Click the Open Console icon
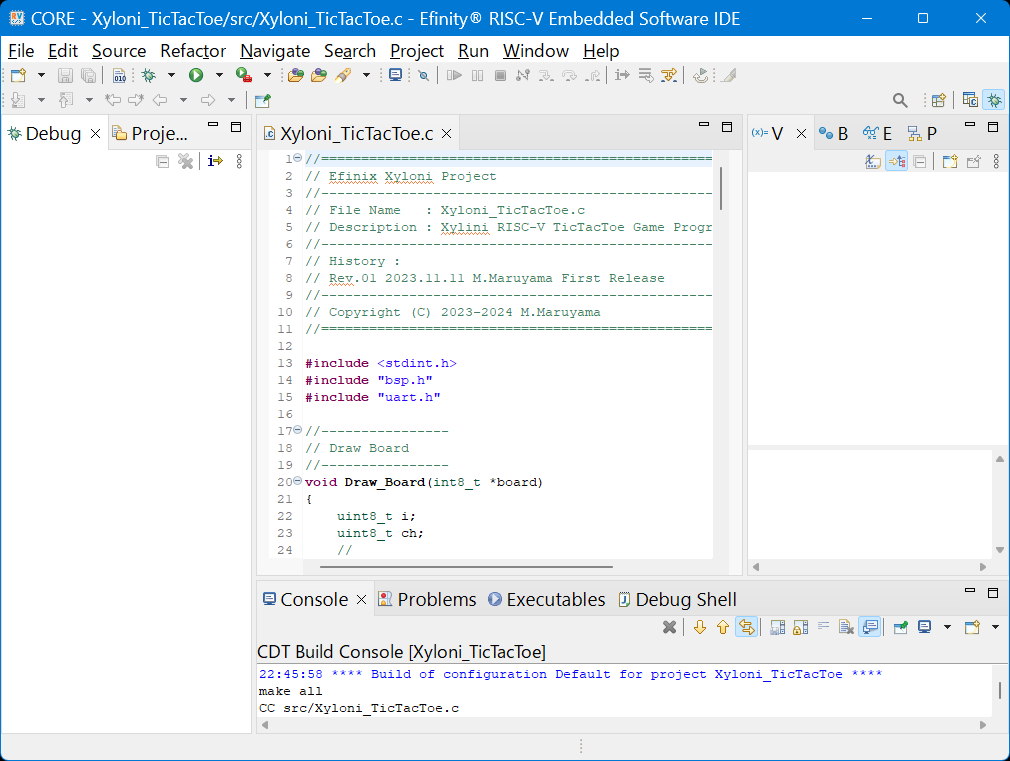Viewport: 1010px width, 761px height. tap(970, 627)
